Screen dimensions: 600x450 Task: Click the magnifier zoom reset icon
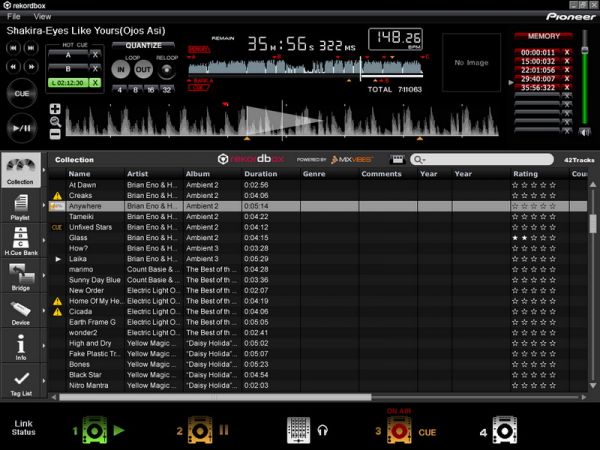point(55,122)
